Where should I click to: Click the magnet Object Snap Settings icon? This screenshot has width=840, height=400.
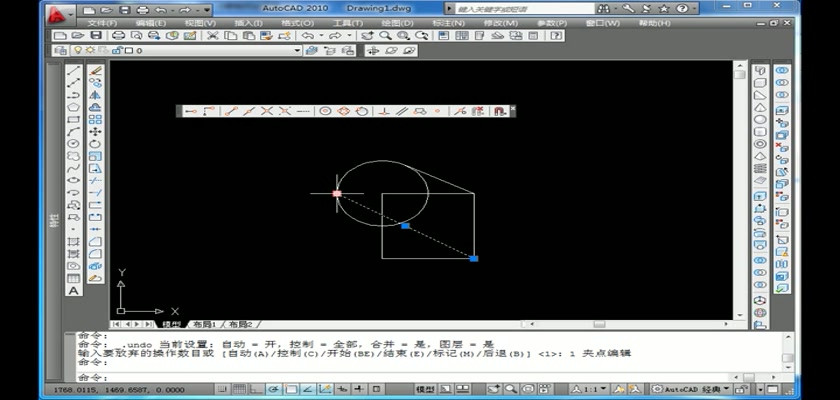(x=500, y=111)
